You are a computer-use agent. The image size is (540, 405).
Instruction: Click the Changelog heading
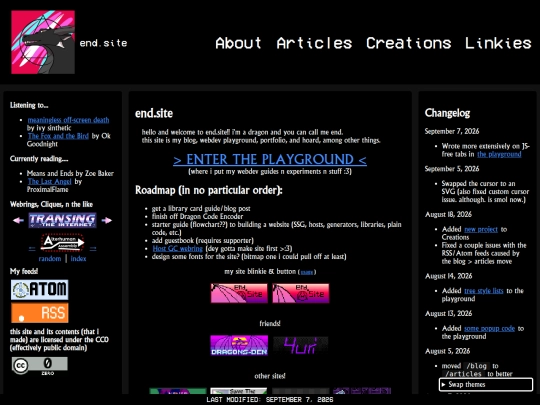pyautogui.click(x=447, y=113)
